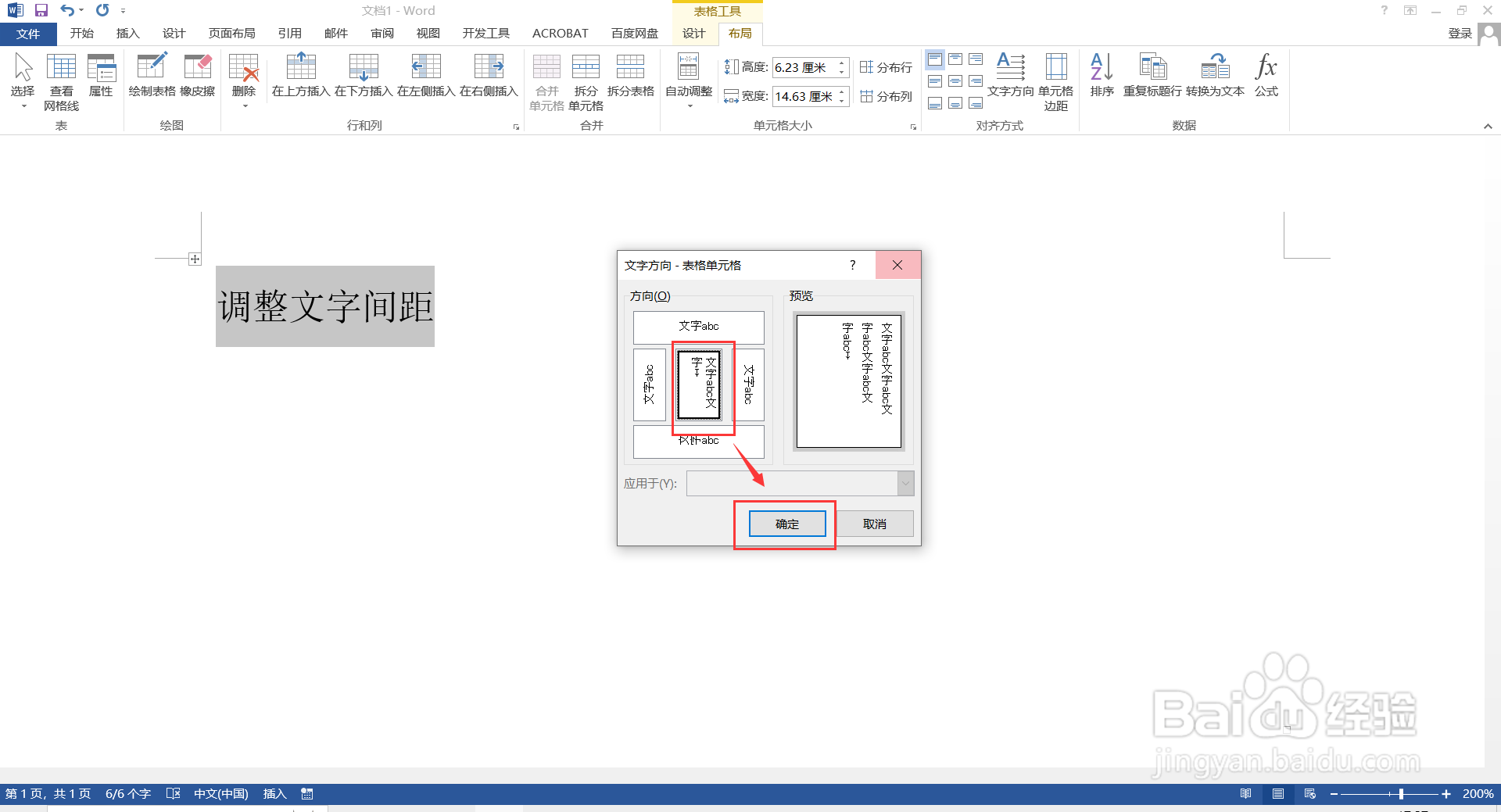The image size is (1501, 812).
Task: Click the zoom in plus button
Action: pos(1446,794)
